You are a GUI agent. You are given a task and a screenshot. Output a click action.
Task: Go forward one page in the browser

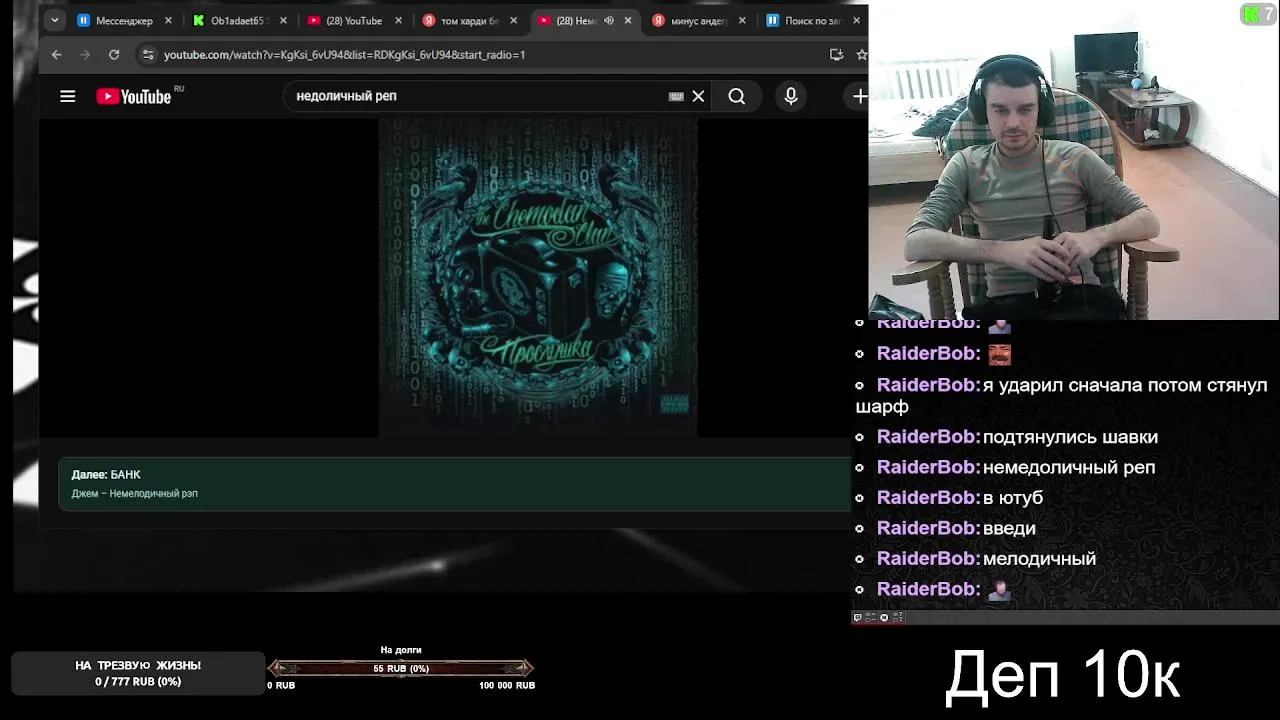(x=85, y=55)
